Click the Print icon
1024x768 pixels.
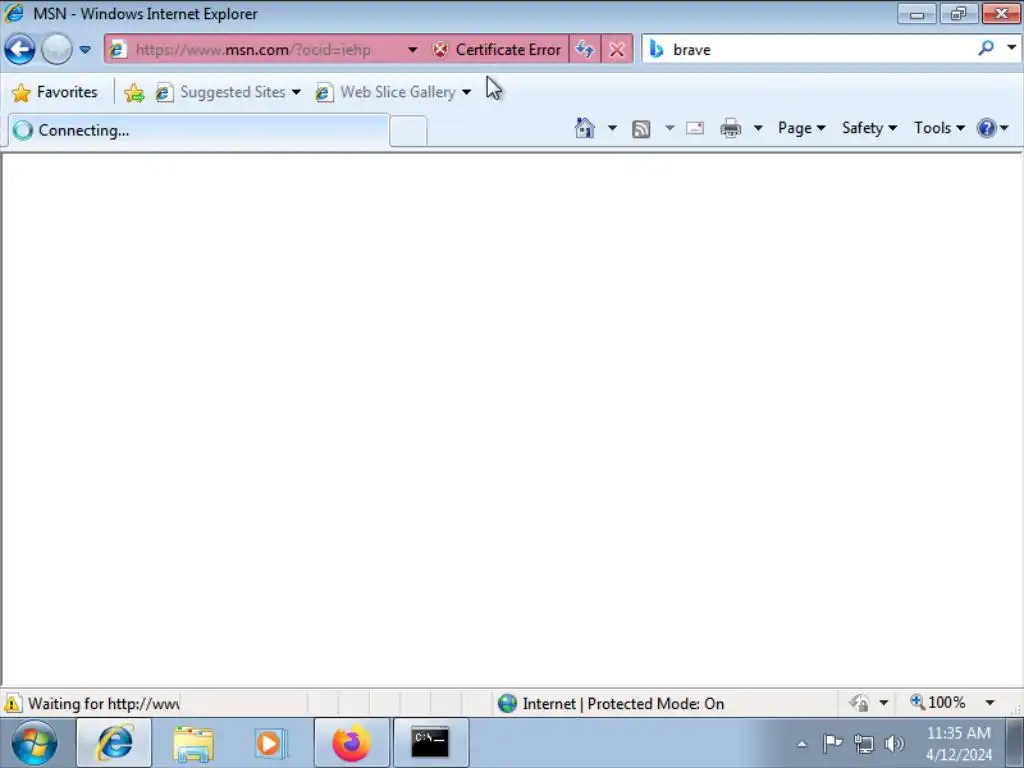(x=730, y=128)
